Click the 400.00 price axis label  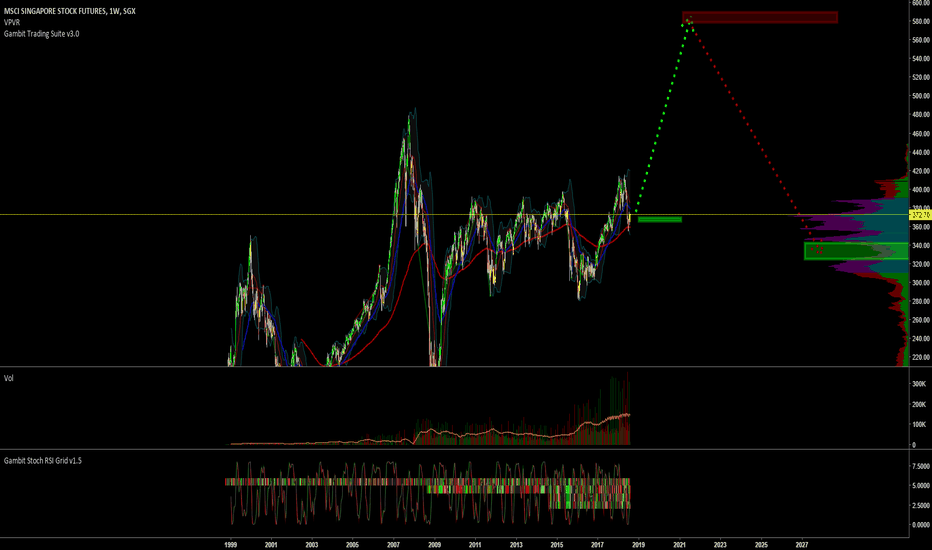point(921,190)
